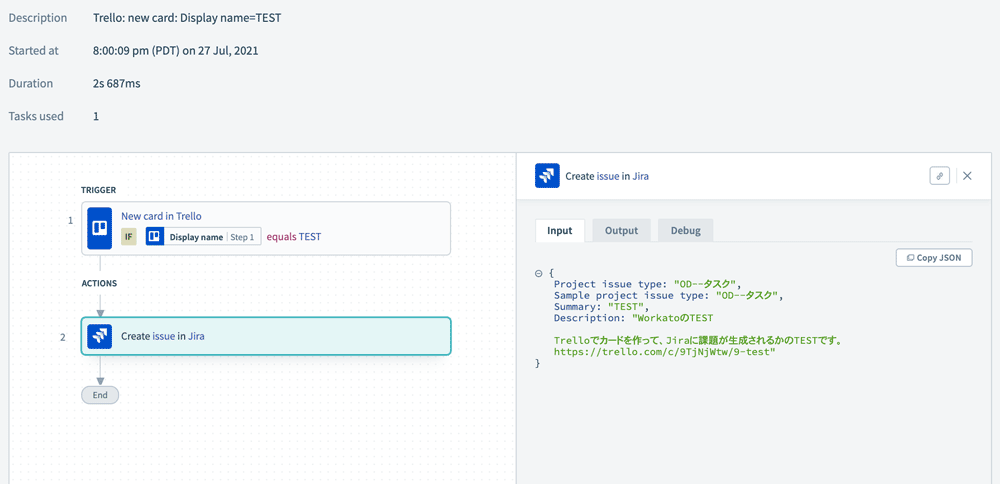This screenshot has width=1000, height=484.
Task: Select the Create issue in Jira action step
Action: click(x=266, y=336)
